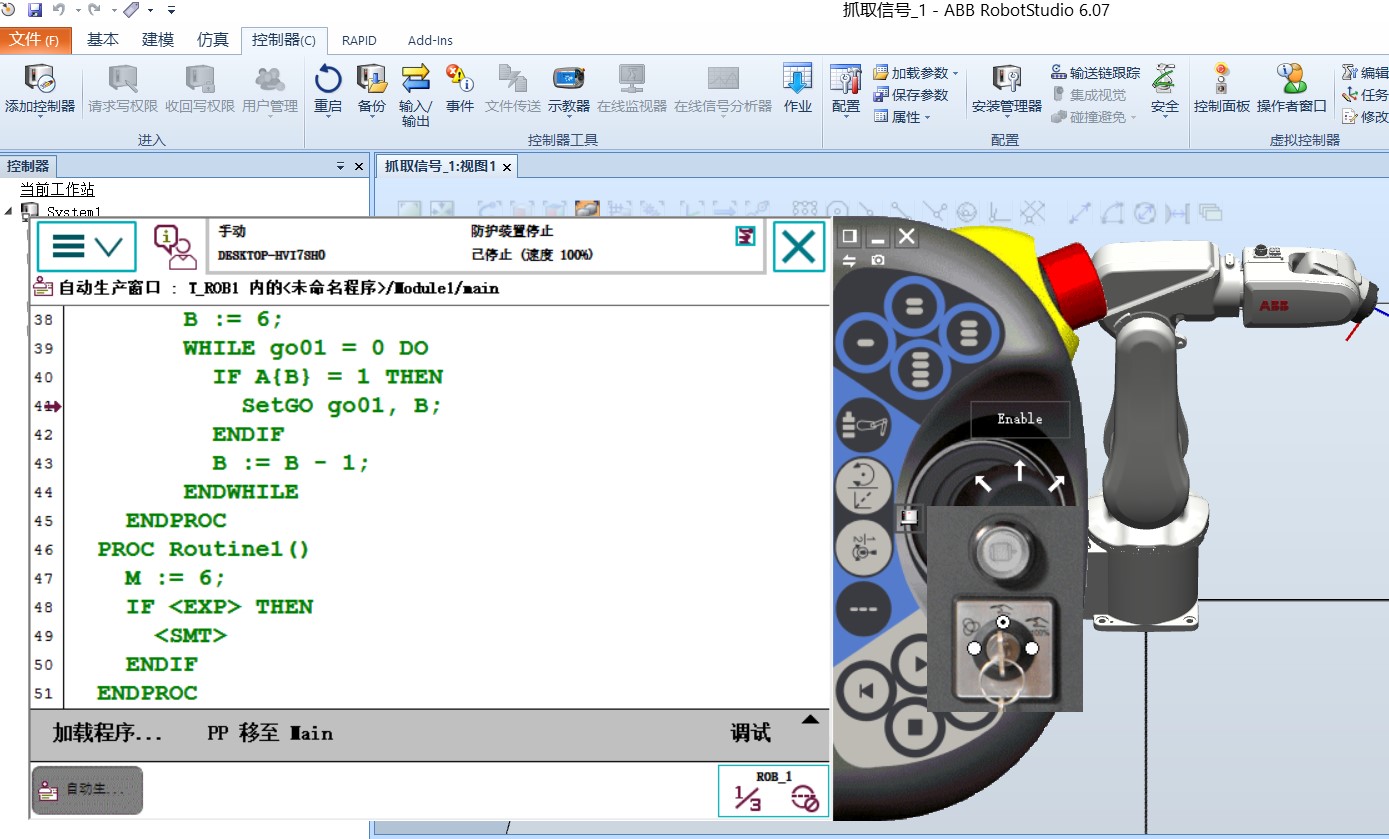Open the 控制面板 (Control Panel) icon
The height and width of the screenshot is (839, 1389).
click(x=1221, y=79)
